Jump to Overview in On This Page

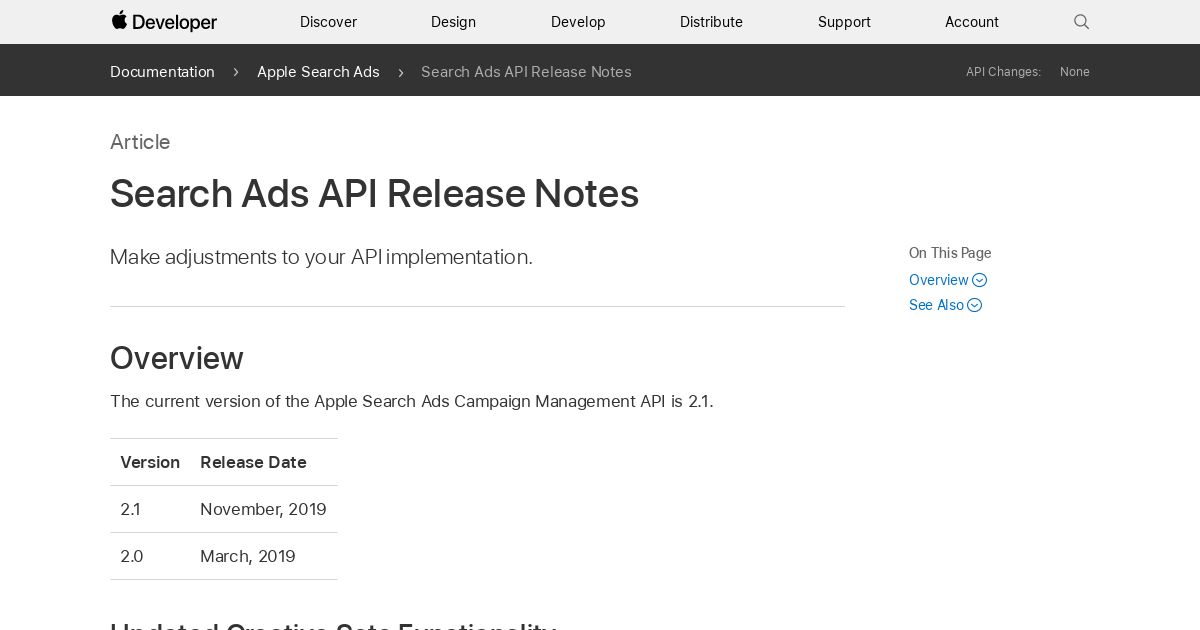pos(939,280)
